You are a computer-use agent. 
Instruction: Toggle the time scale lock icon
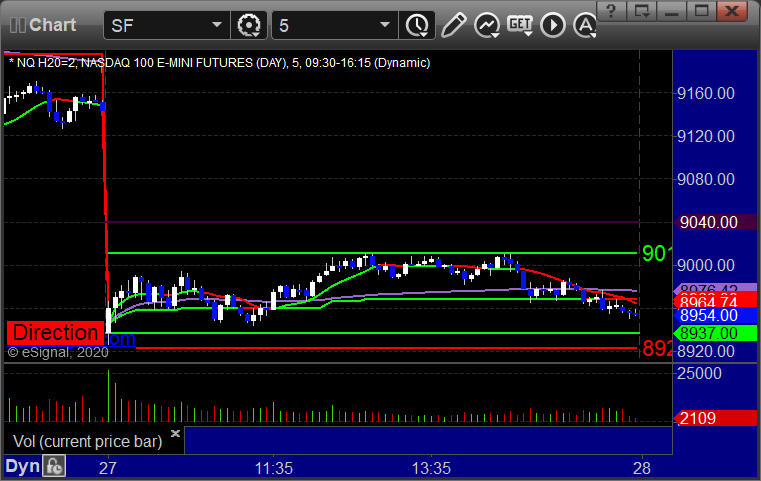point(54,466)
